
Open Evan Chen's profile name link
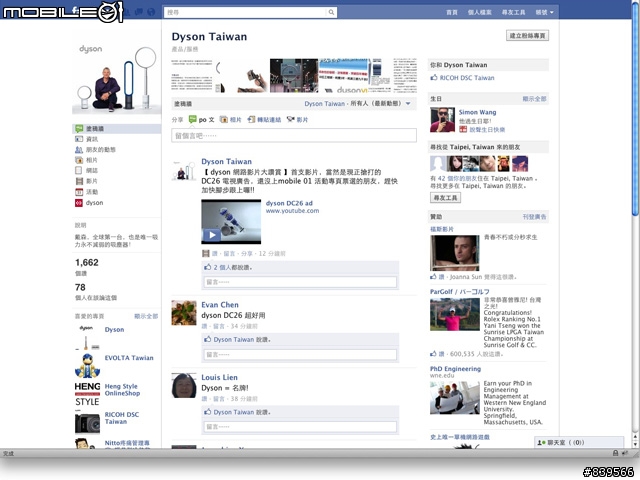(220, 305)
